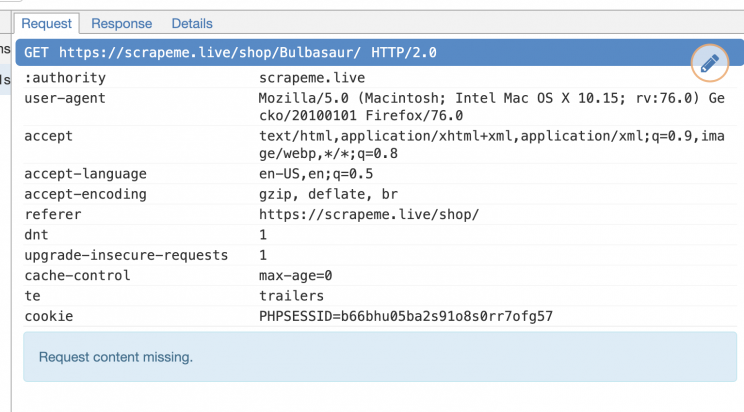Click the scrapeme.live authority value

point(312,77)
